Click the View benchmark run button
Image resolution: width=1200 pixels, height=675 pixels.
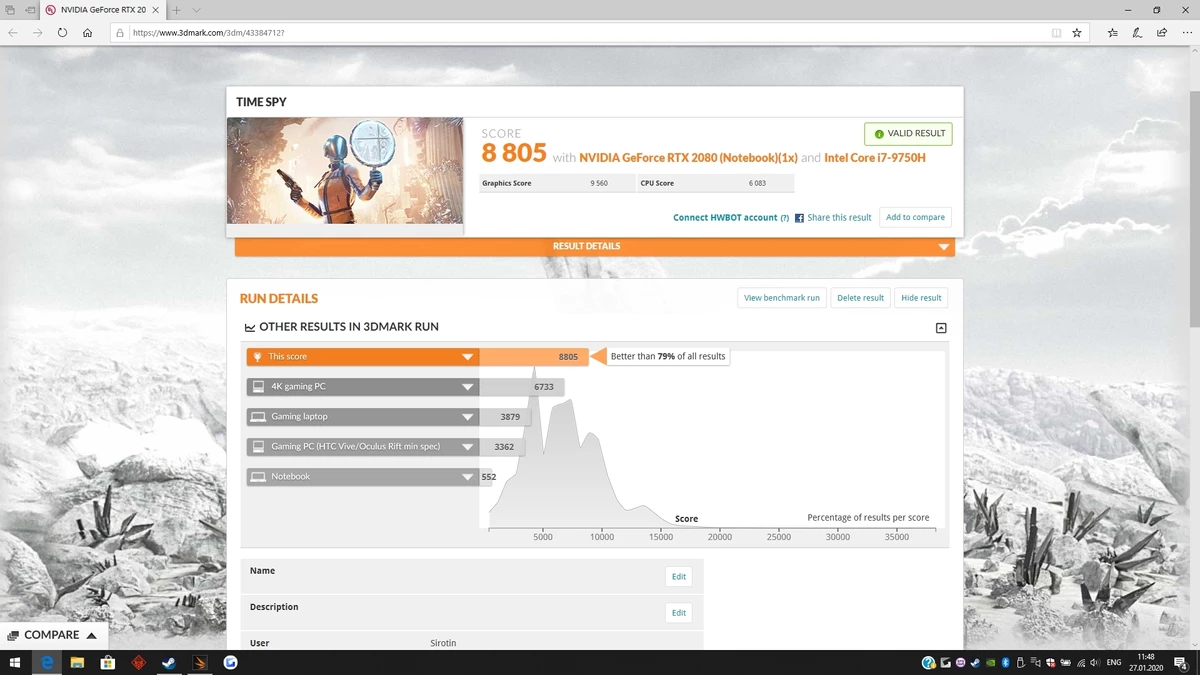point(782,298)
